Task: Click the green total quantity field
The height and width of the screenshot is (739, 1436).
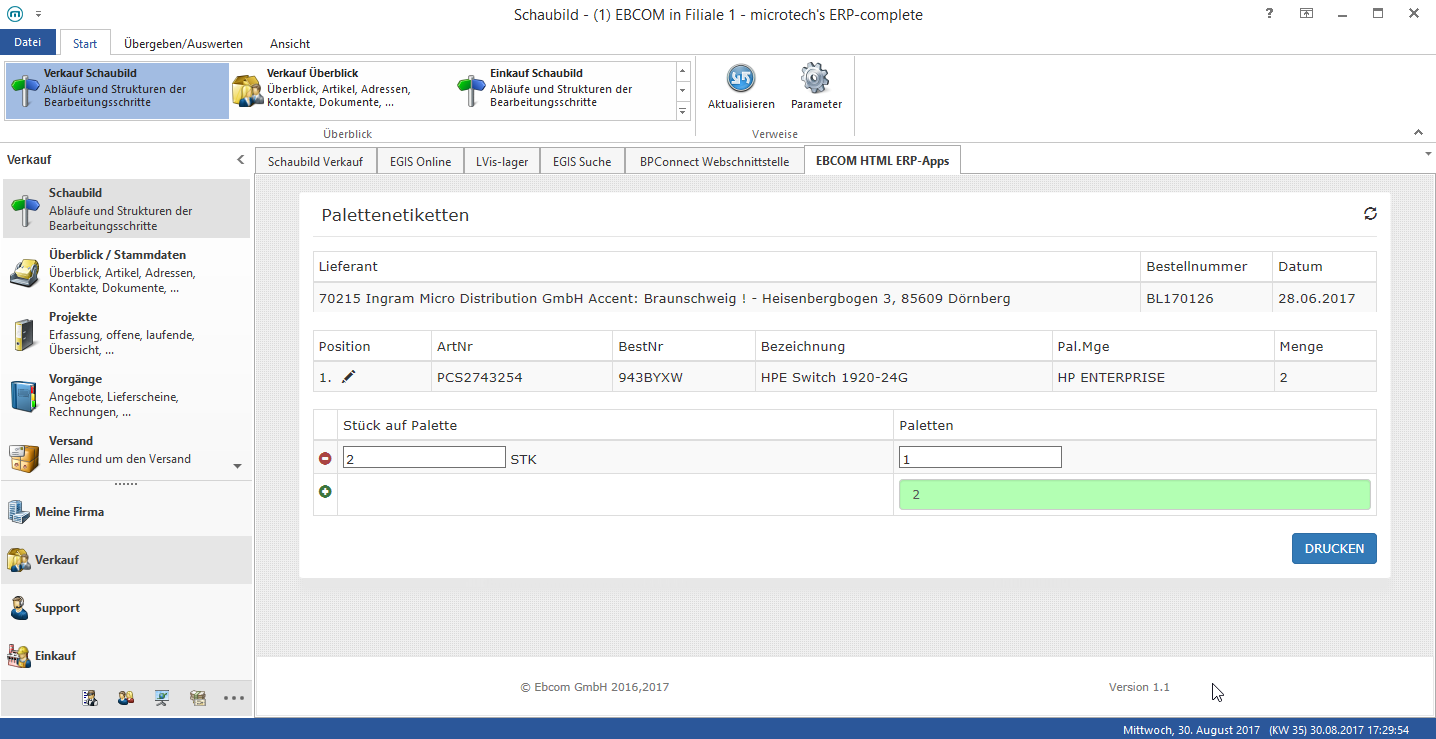Action: coord(1135,495)
